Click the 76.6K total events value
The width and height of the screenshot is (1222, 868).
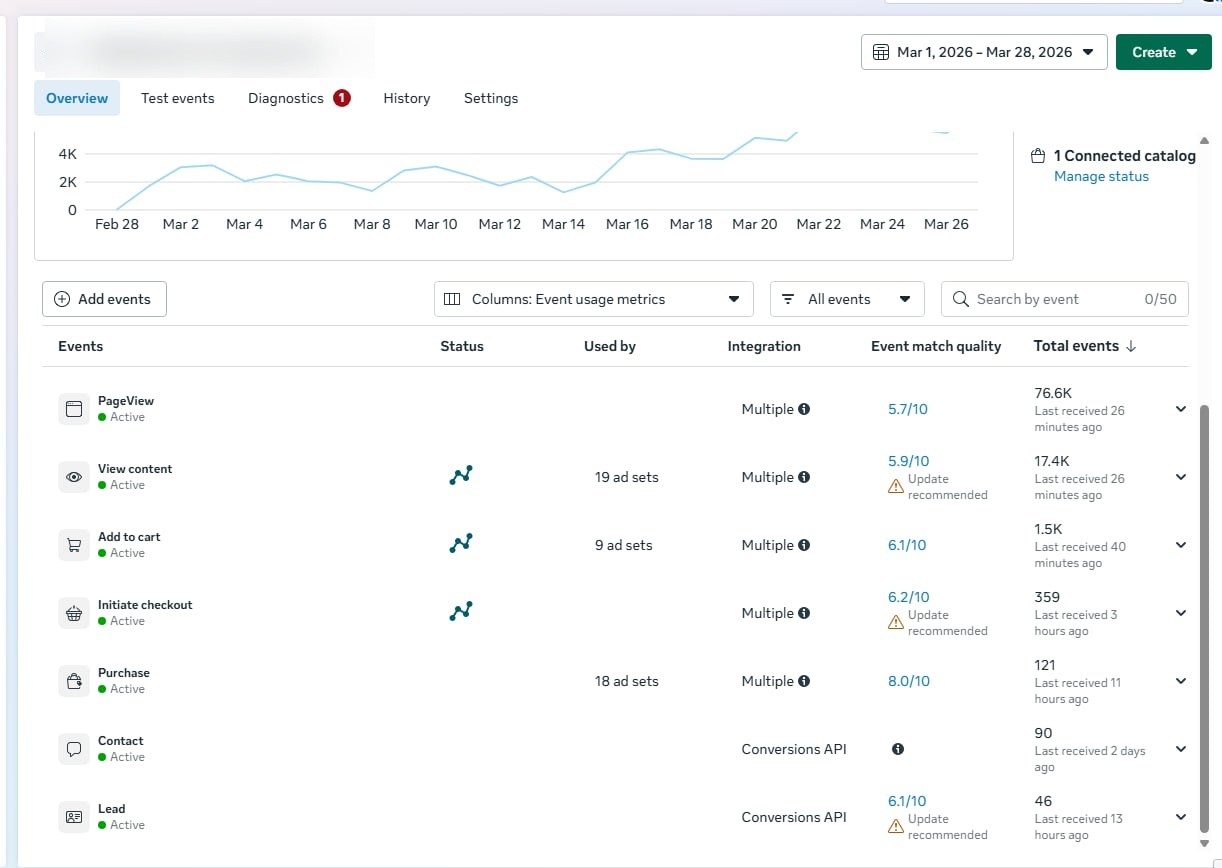(1053, 393)
